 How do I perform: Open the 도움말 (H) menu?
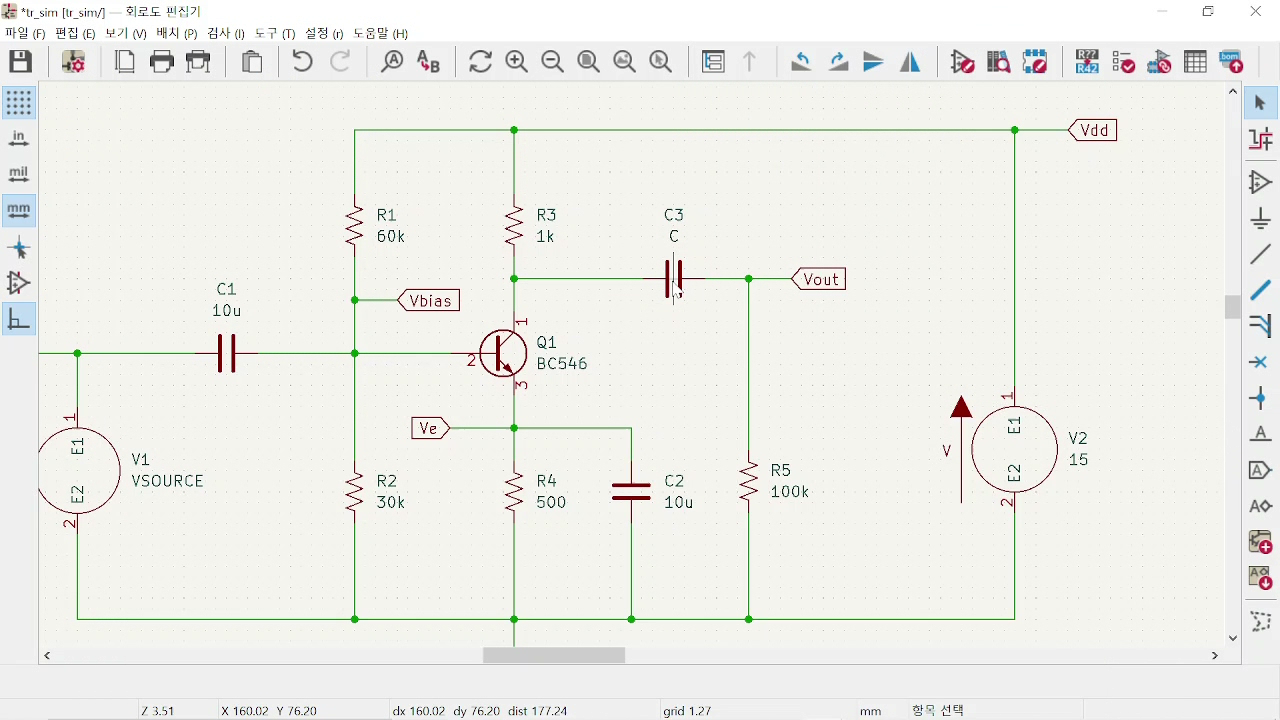click(x=381, y=33)
